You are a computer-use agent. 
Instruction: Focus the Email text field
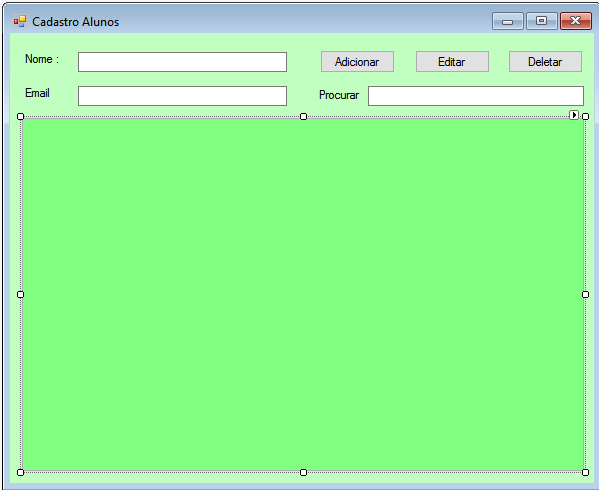(x=182, y=96)
